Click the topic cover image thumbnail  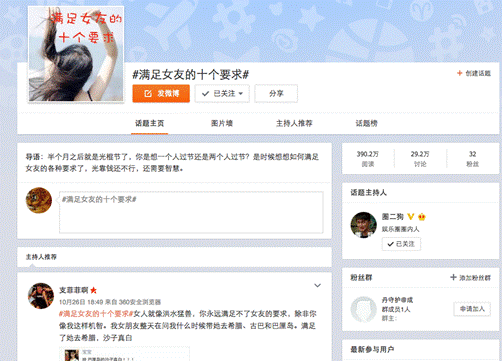[76, 54]
